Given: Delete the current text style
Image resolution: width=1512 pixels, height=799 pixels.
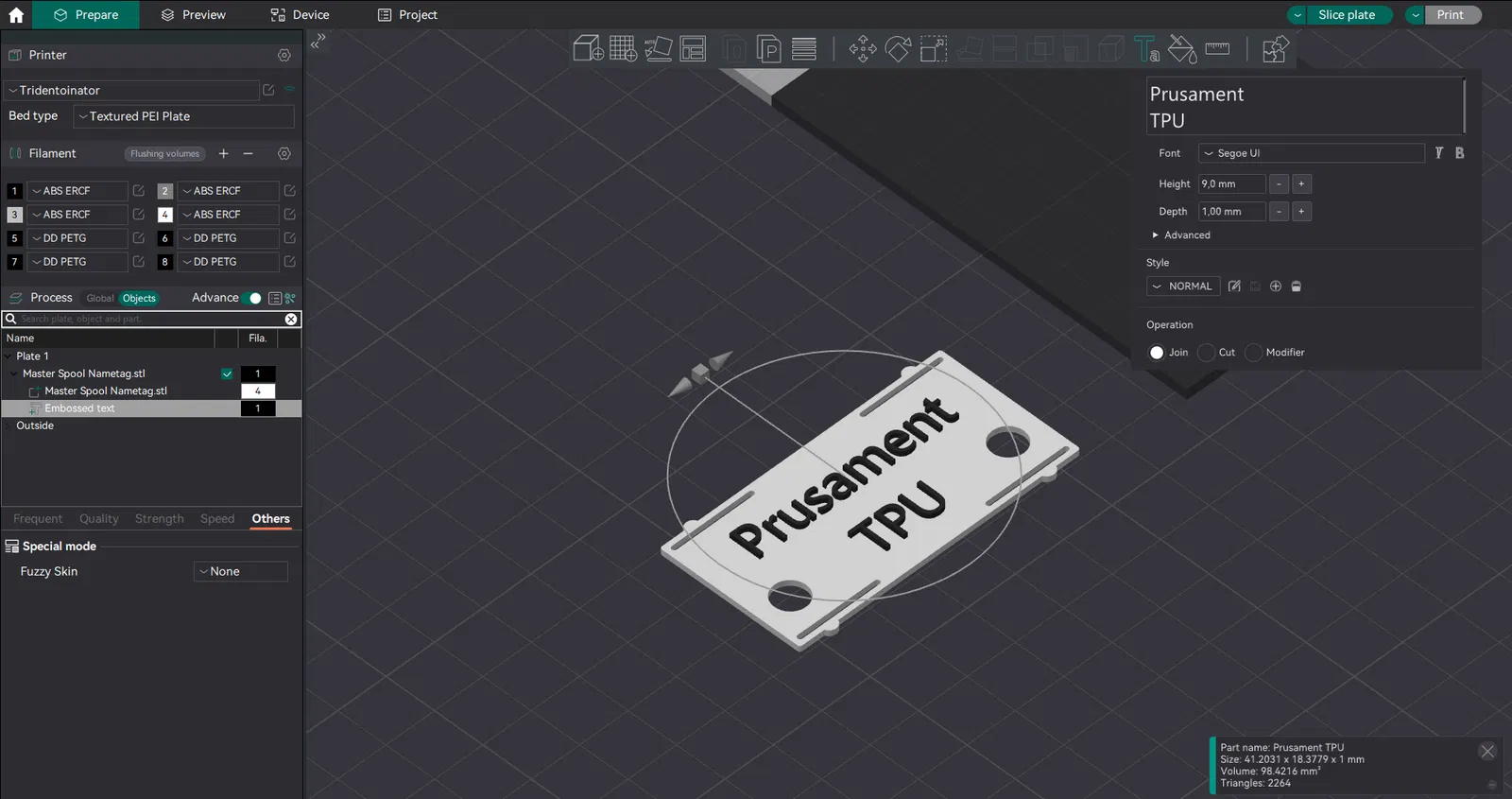Looking at the screenshot, I should 1297,287.
